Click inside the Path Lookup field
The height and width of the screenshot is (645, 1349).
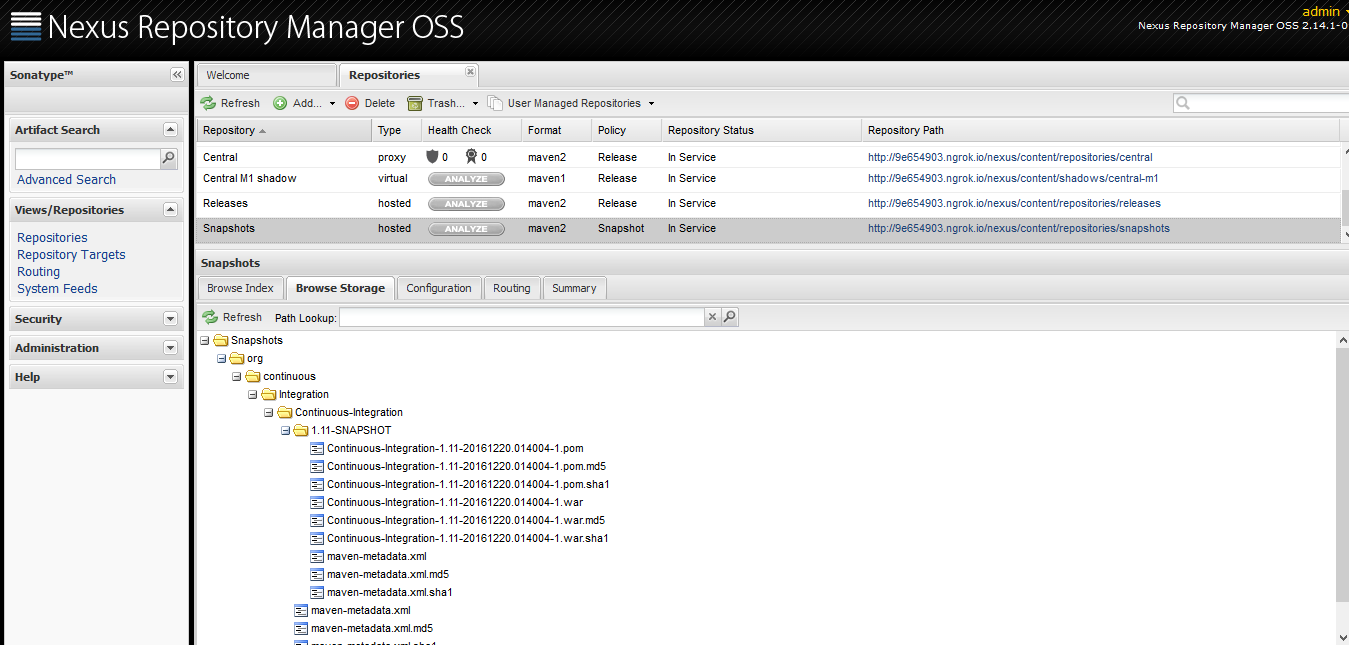[522, 317]
